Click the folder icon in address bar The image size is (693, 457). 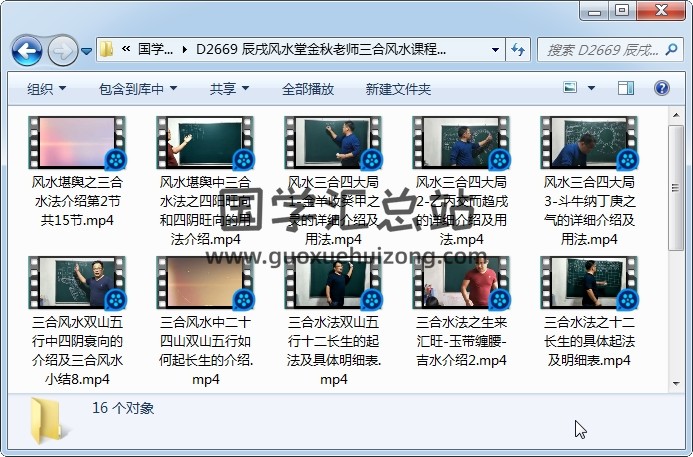107,49
